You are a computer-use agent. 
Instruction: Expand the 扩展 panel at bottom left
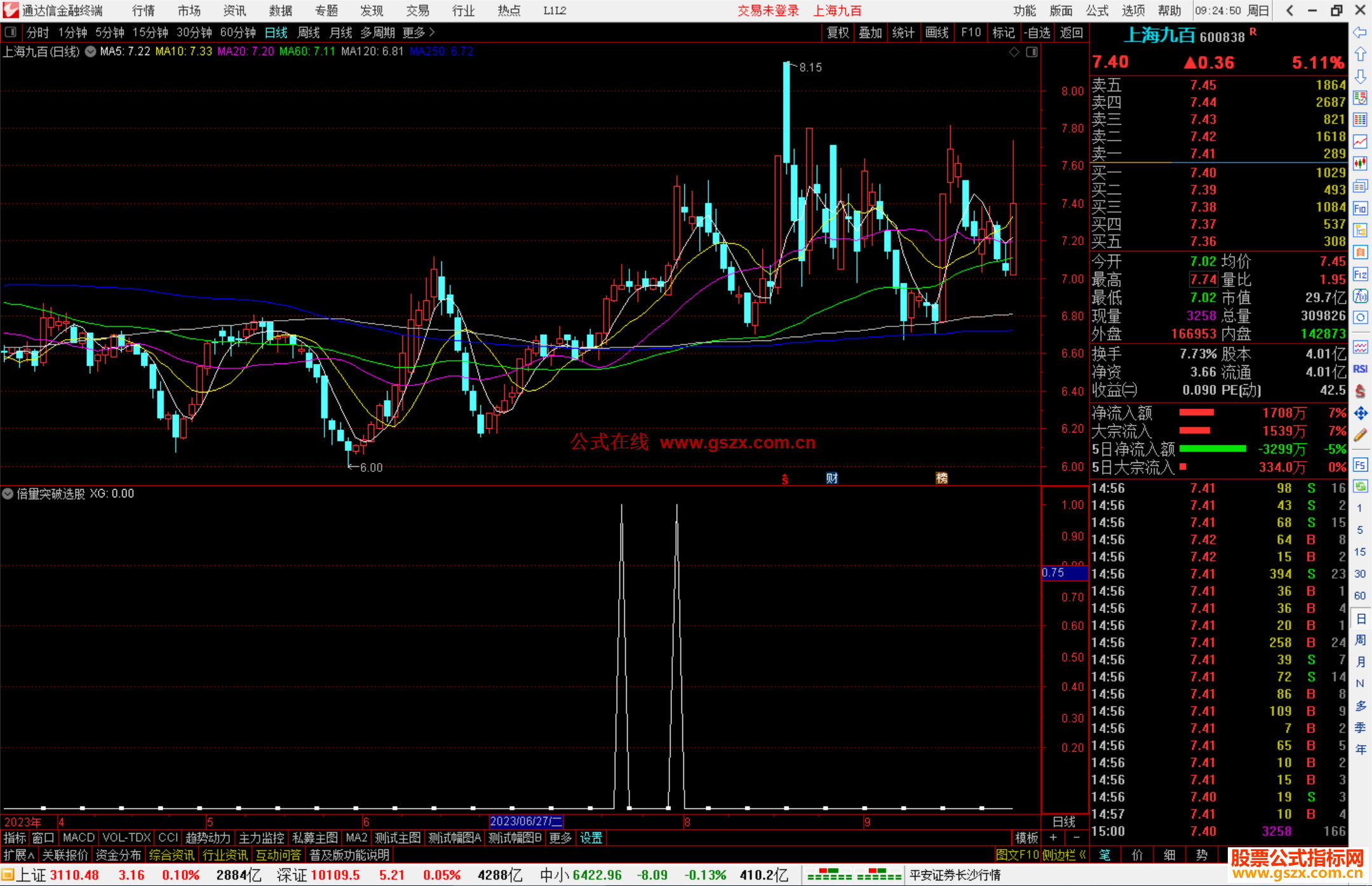pyautogui.click(x=18, y=855)
